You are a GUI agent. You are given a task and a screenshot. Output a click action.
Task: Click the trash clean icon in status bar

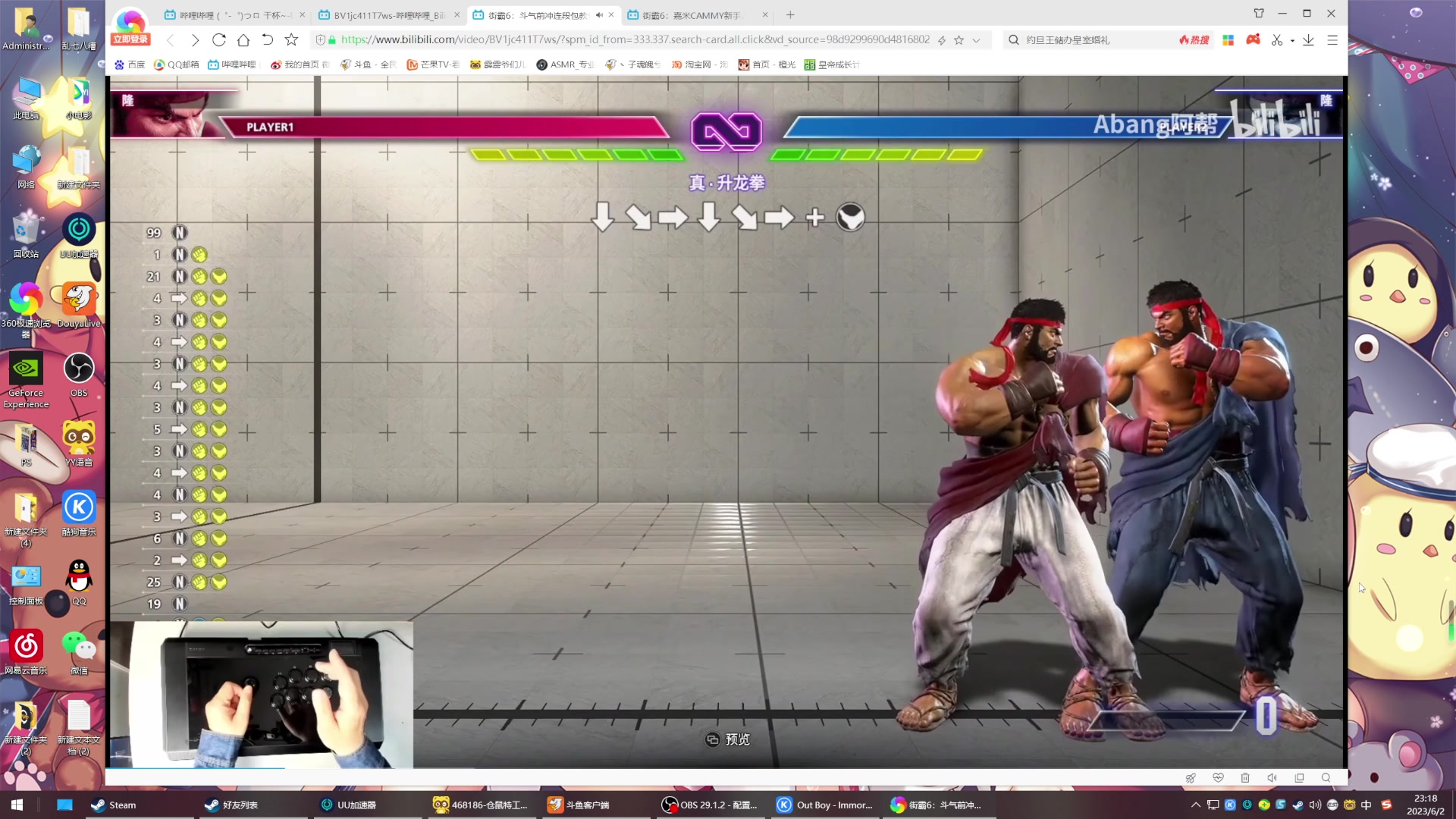(1245, 778)
